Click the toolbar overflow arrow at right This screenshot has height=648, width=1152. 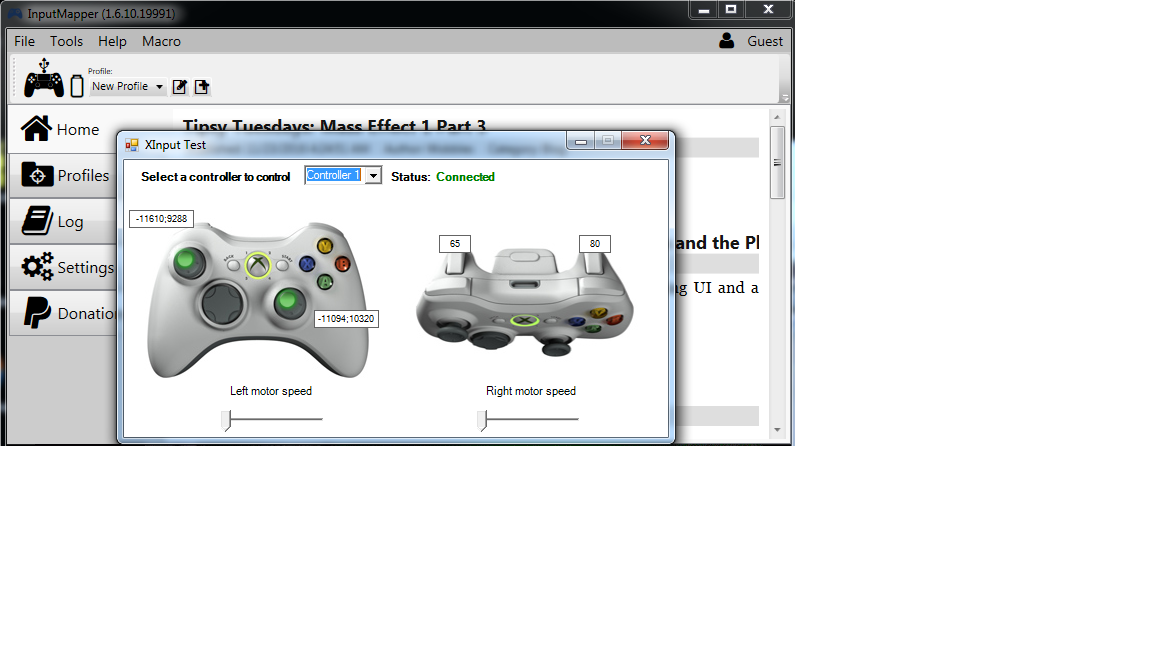click(x=785, y=98)
